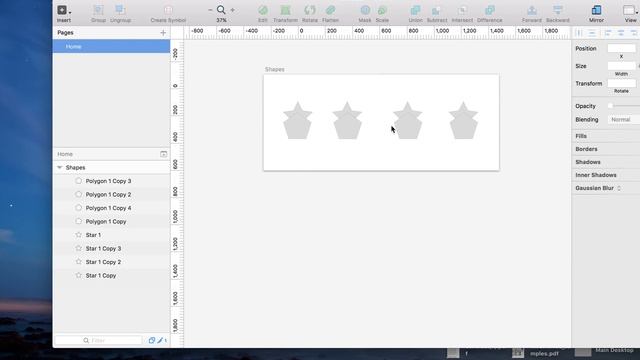The width and height of the screenshot is (640, 360).
Task: Select the Star 1 Copy 2 layer
Action: [x=111, y=262]
